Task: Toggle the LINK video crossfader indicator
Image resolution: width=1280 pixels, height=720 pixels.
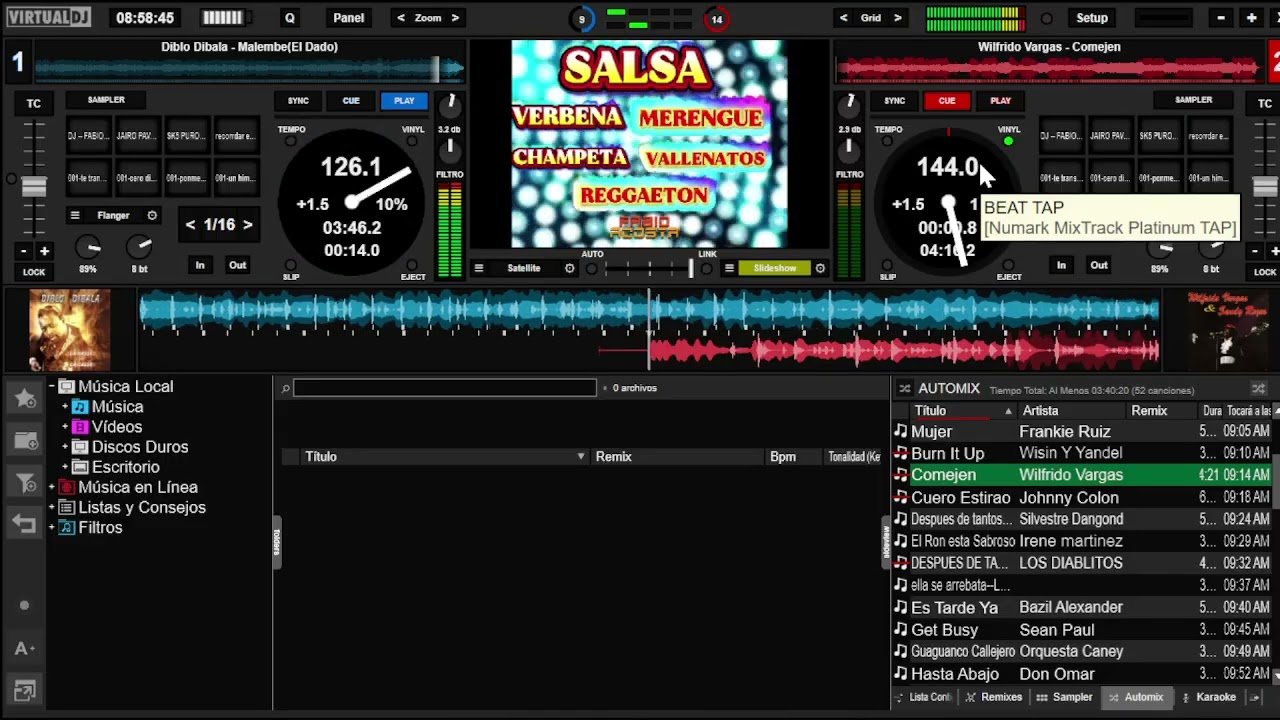Action: coord(707,268)
